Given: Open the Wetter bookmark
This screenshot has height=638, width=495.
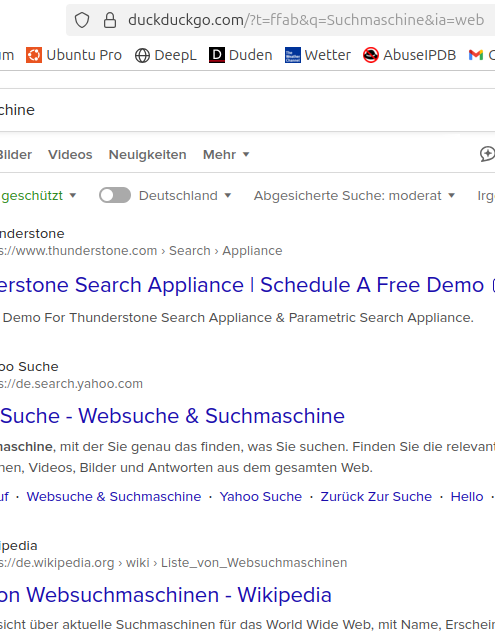Looking at the screenshot, I should [317, 55].
